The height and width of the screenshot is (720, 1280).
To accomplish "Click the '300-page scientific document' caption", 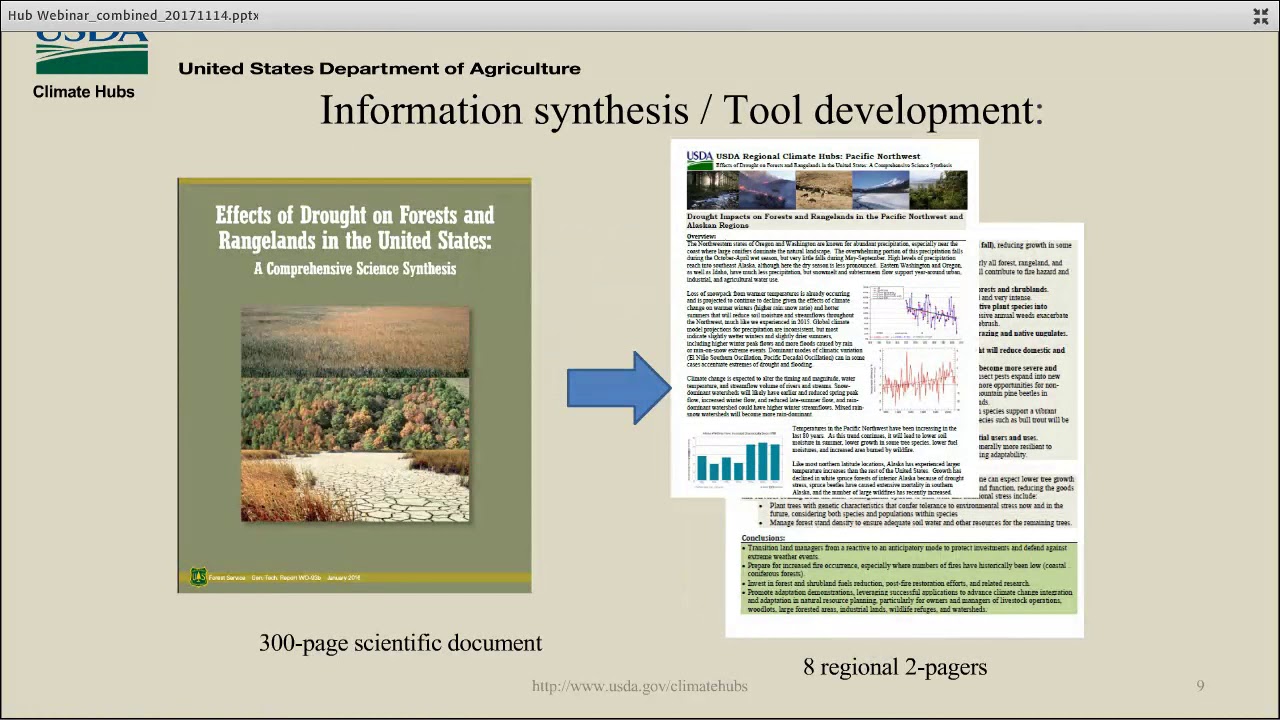I will click(400, 643).
